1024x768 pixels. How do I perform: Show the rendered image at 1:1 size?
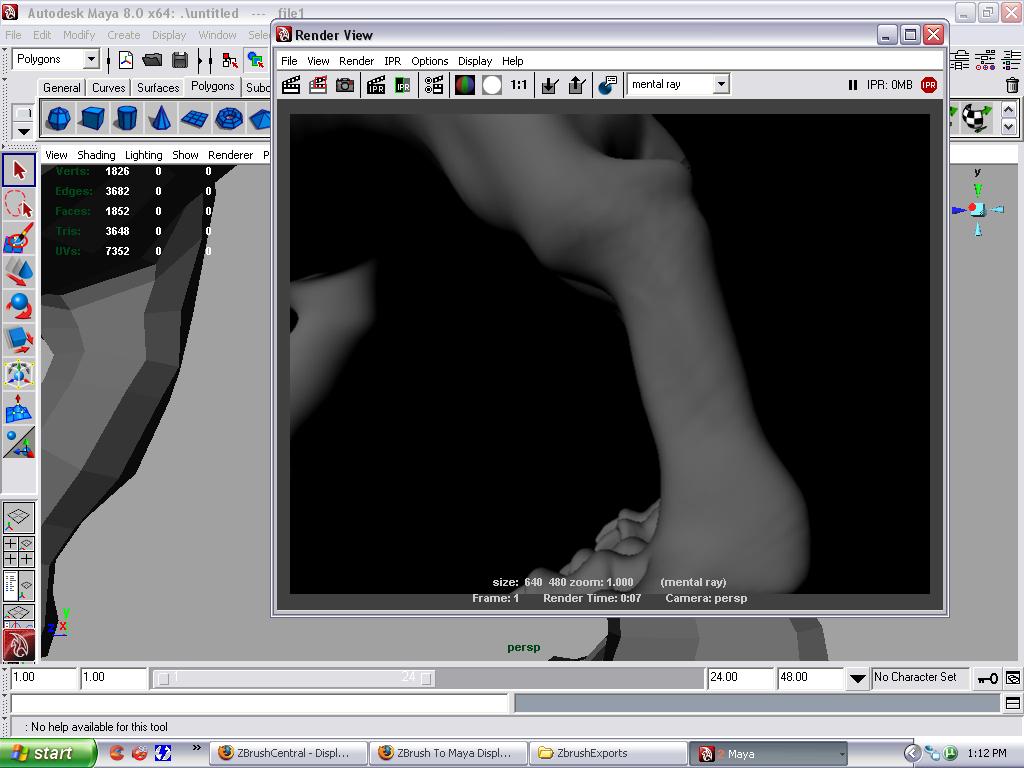pyautogui.click(x=519, y=84)
